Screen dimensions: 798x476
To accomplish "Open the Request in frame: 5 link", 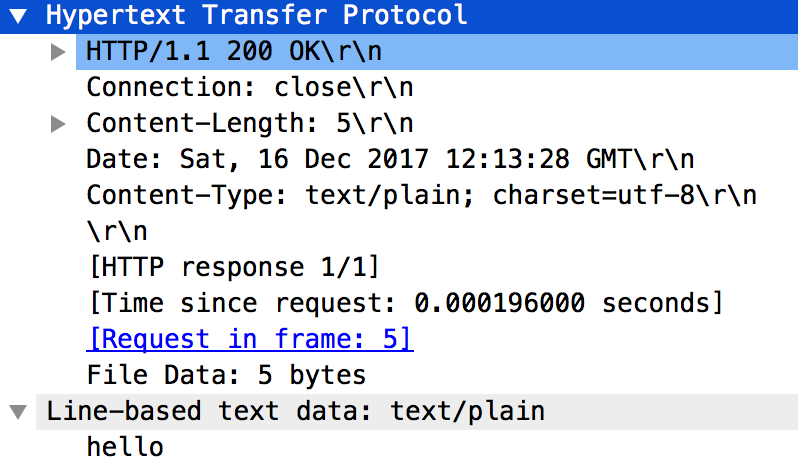I will click(x=250, y=339).
